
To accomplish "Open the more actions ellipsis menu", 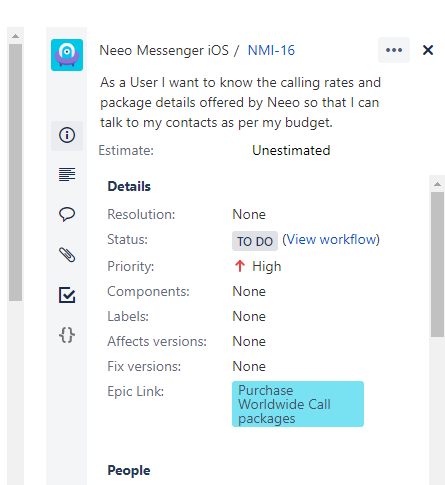I will (x=394, y=50).
